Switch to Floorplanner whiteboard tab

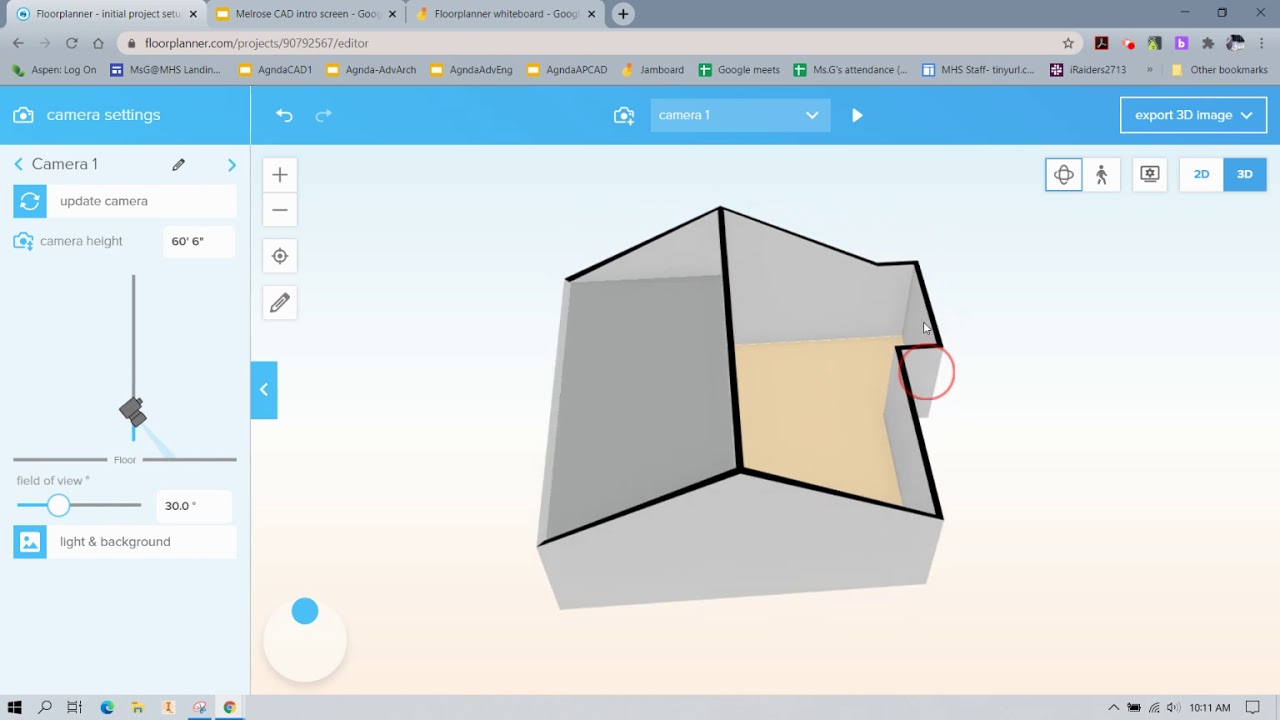506,14
